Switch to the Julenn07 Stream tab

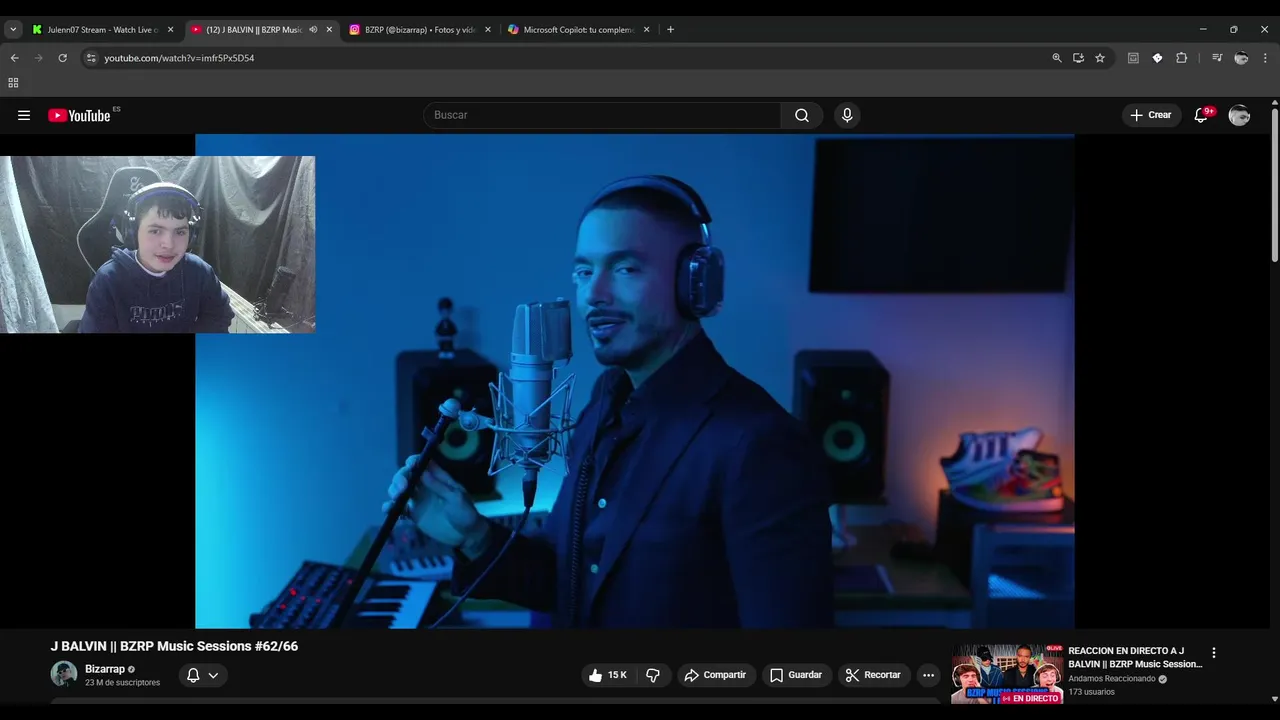[102, 30]
